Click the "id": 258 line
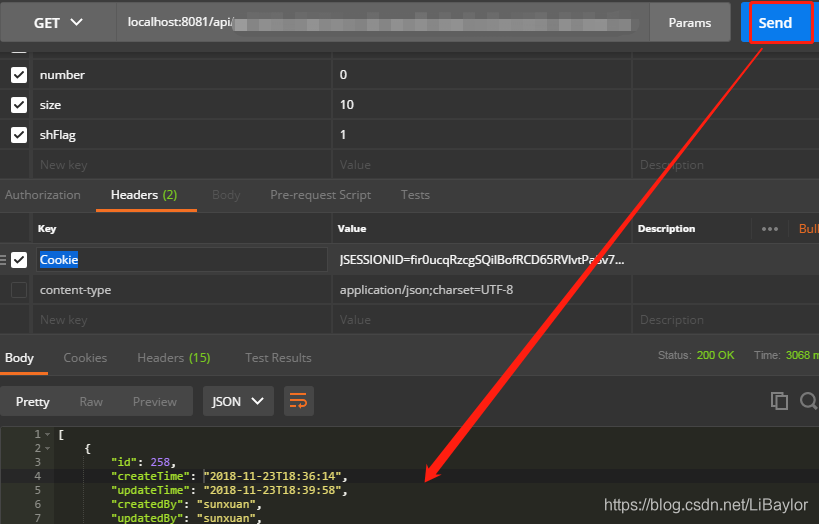819x524 pixels. coord(143,462)
